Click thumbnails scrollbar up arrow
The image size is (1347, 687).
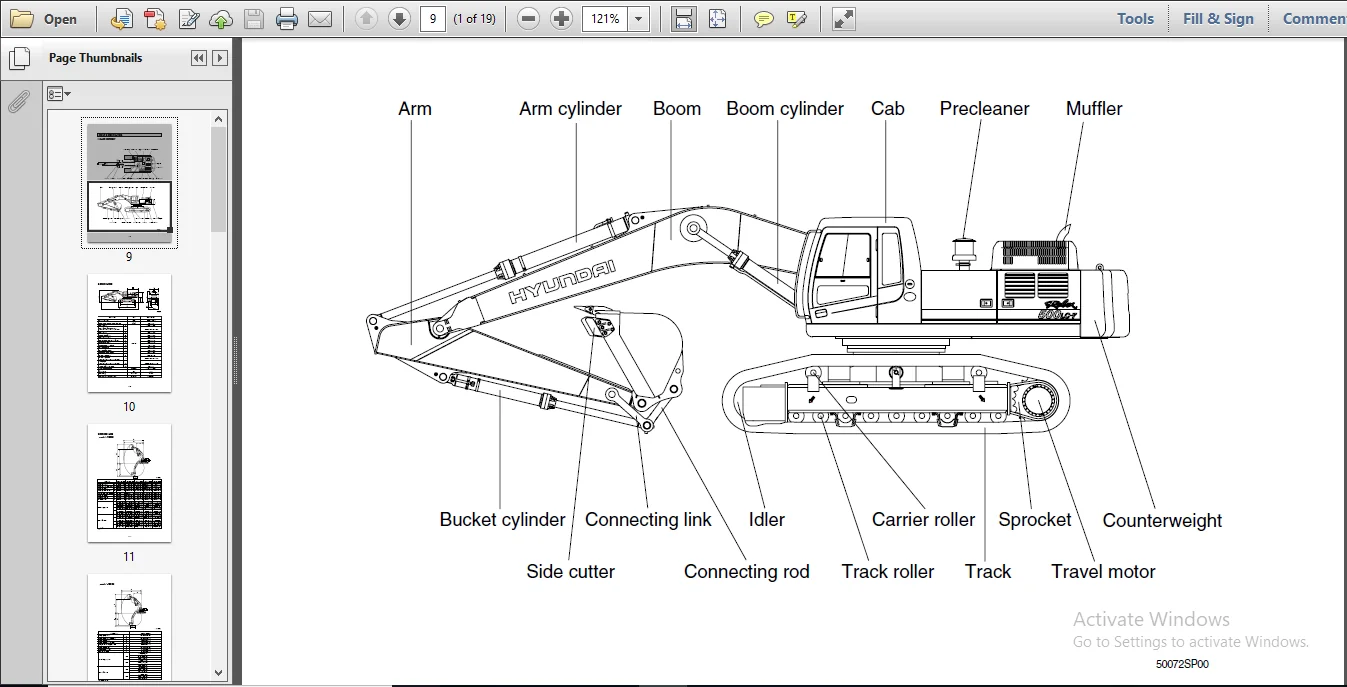(x=219, y=119)
